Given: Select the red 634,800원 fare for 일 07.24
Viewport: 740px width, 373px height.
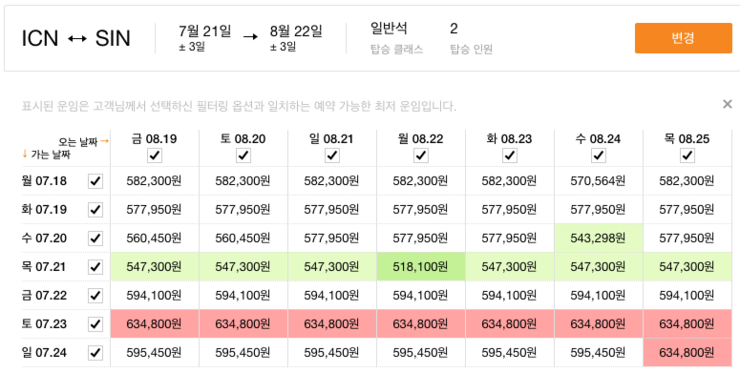Looking at the screenshot, I should point(687,353).
